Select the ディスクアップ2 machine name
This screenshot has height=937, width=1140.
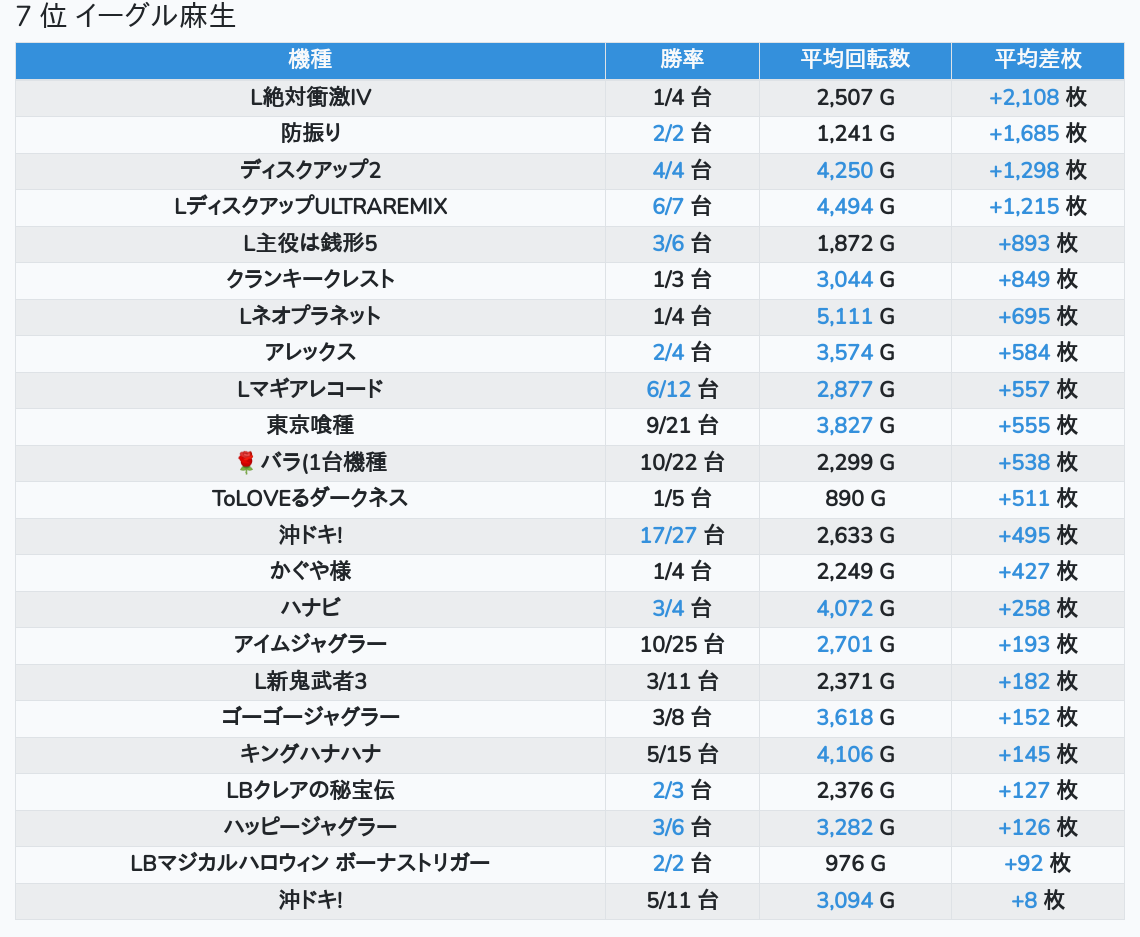(x=310, y=170)
